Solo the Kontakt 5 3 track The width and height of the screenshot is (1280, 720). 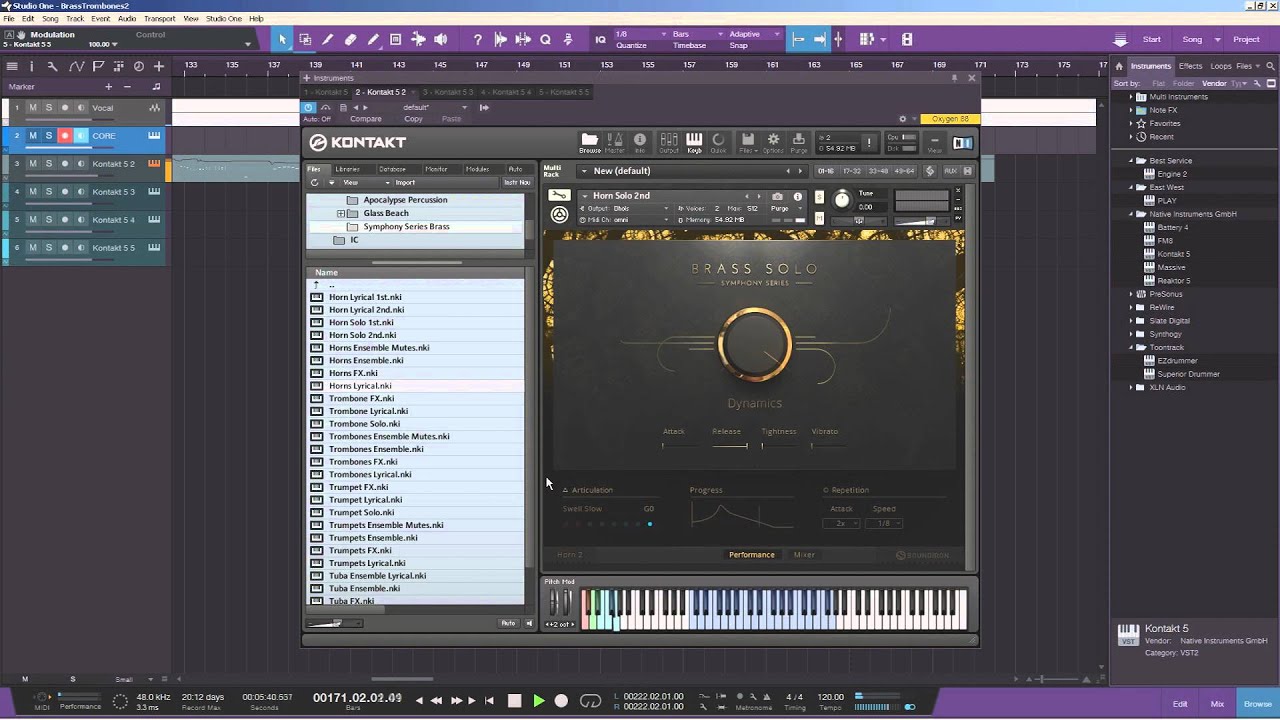click(48, 192)
